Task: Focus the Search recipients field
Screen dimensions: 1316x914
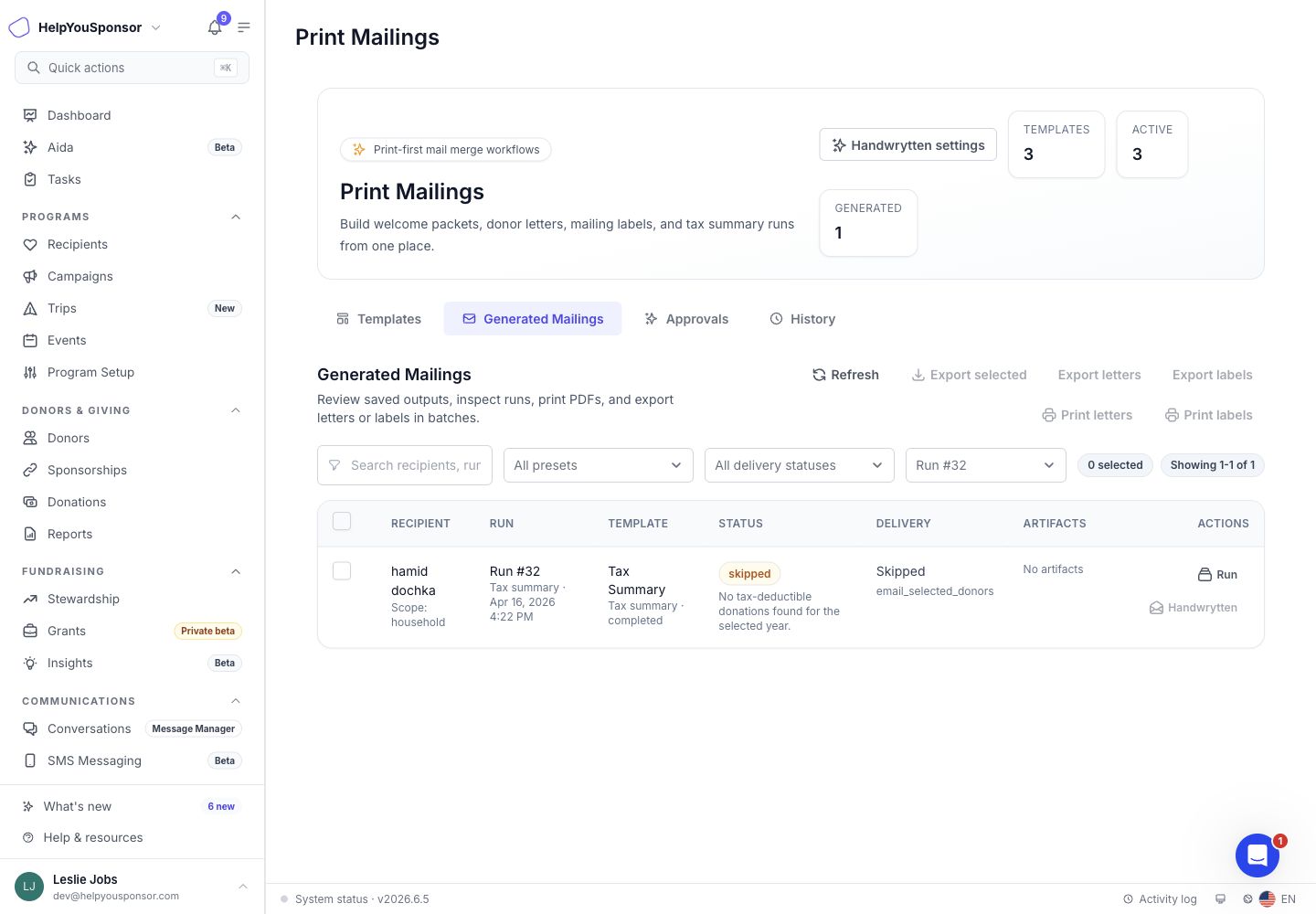Action: (x=405, y=465)
